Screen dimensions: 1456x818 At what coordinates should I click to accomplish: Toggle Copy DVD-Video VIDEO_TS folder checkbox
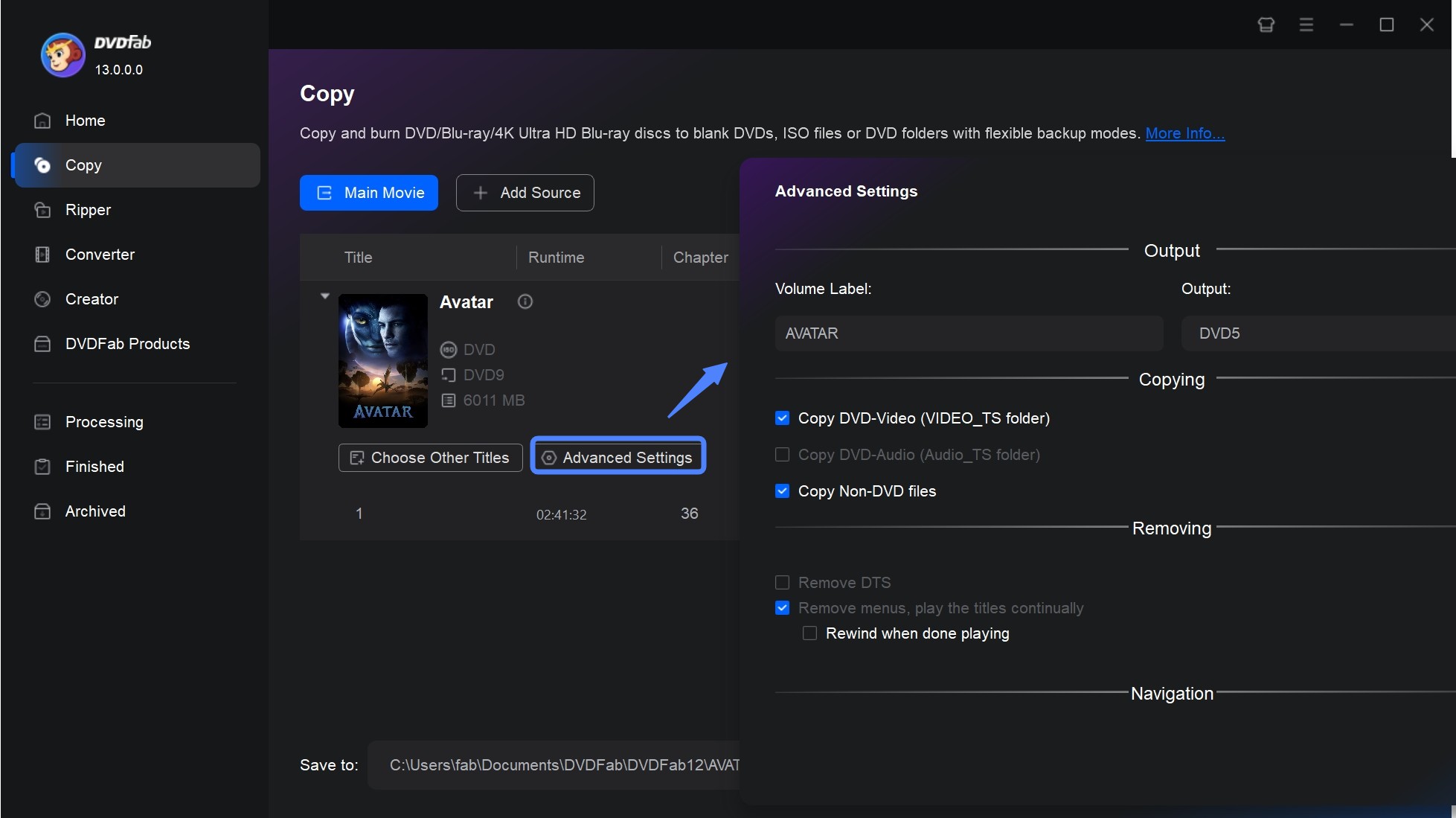click(x=783, y=418)
